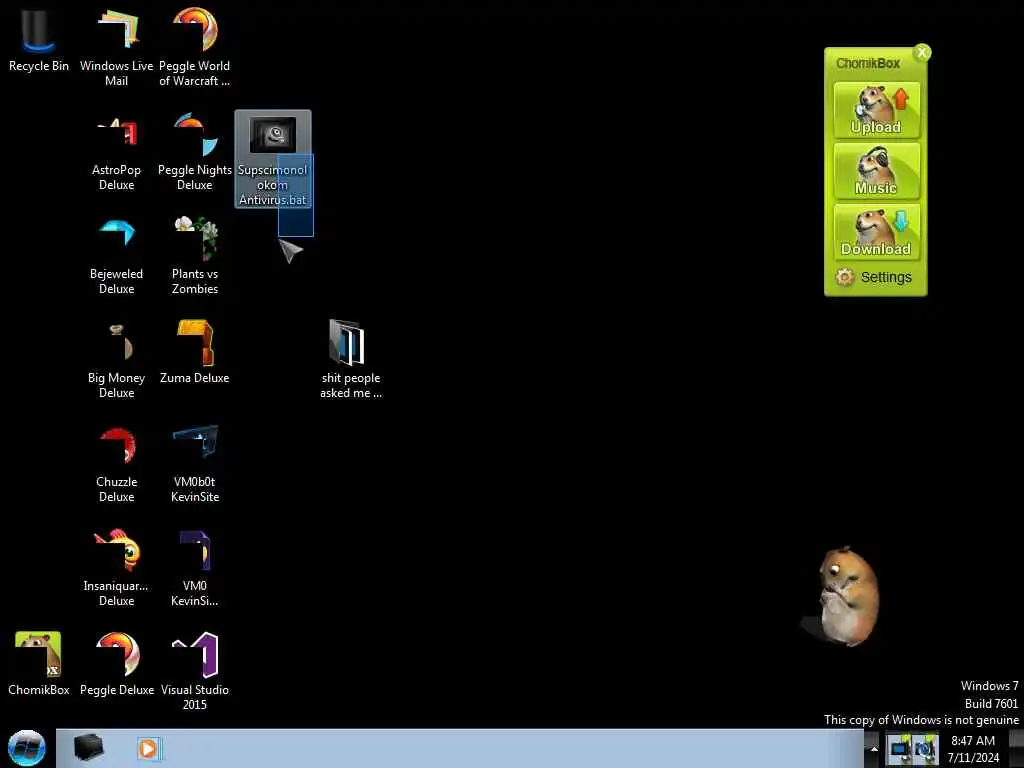1024x768 pixels.
Task: Select the Supscimonolokom Antivirus.bat file
Action: (x=273, y=159)
